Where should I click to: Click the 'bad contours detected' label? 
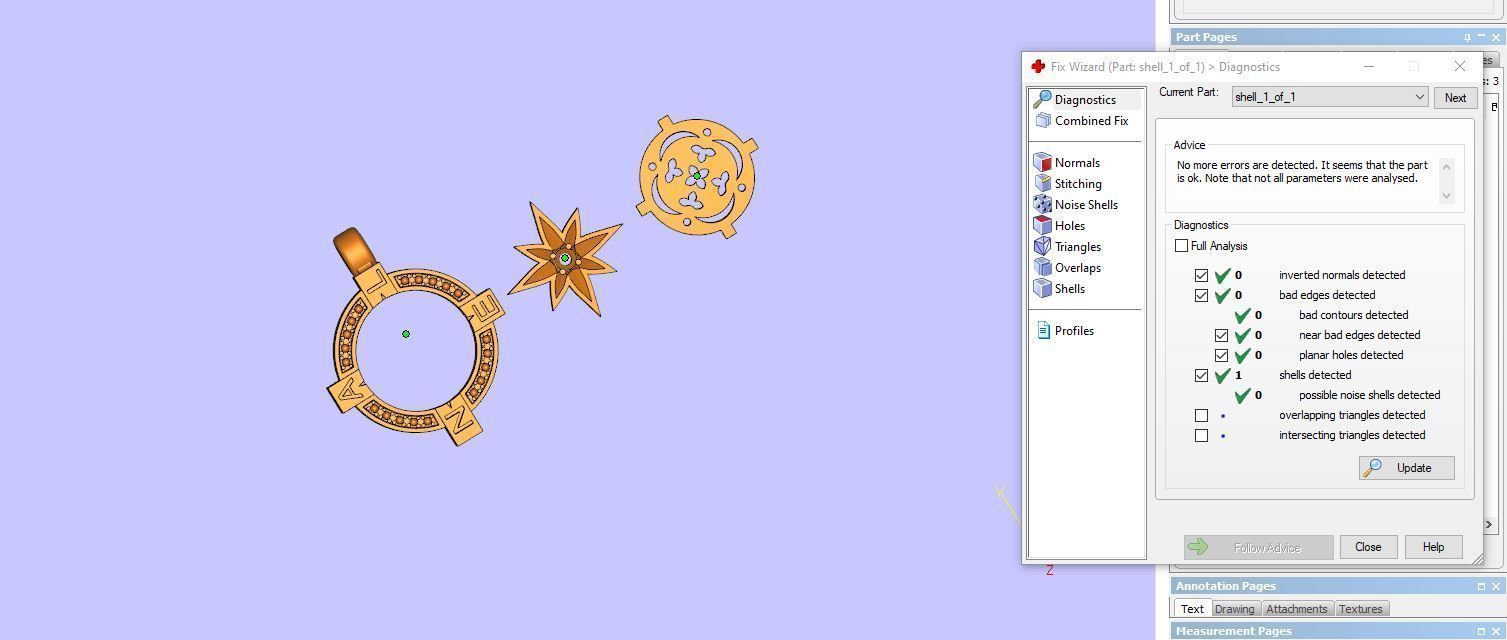[1353, 315]
